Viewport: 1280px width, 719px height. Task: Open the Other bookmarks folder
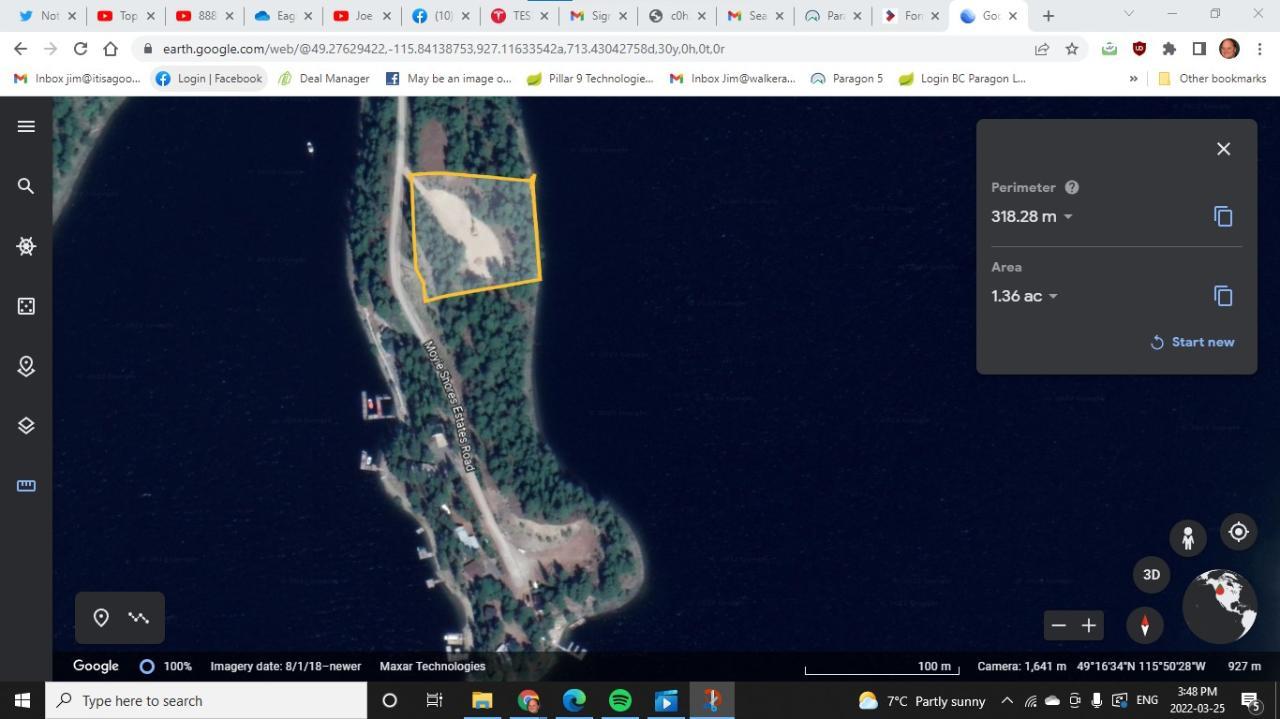click(1212, 79)
